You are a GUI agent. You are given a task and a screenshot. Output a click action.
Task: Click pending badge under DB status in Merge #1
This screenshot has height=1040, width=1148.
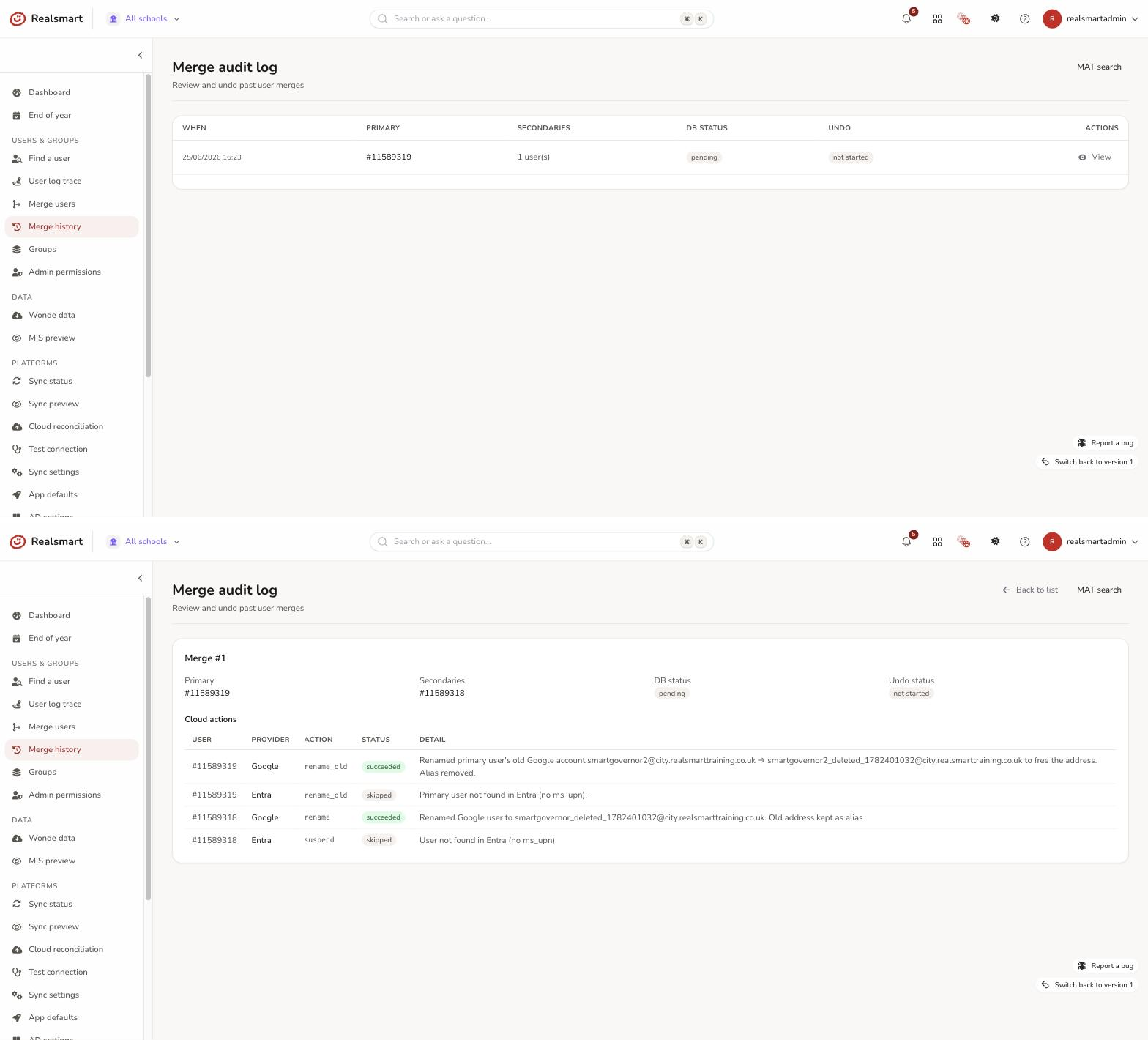(x=672, y=694)
